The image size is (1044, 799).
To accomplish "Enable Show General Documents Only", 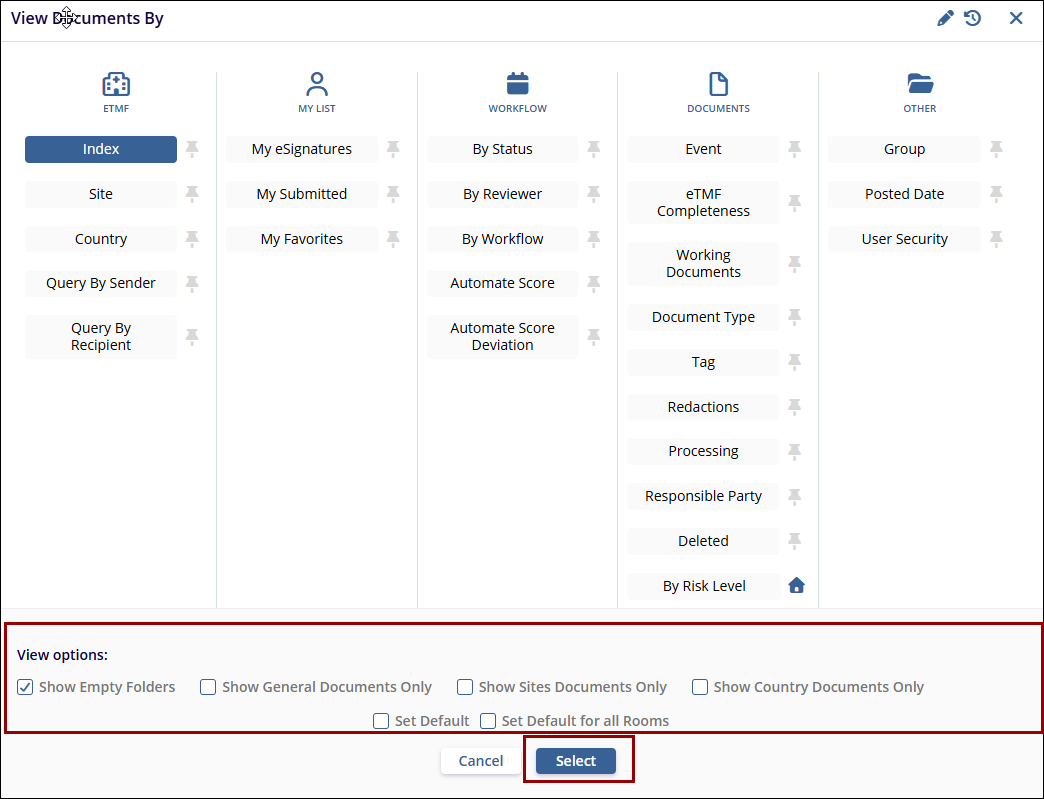I will point(208,687).
